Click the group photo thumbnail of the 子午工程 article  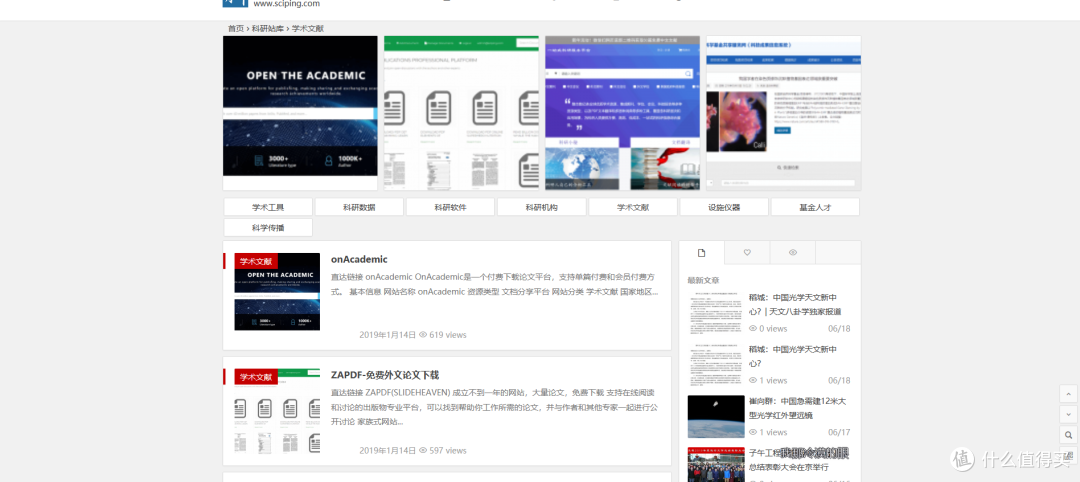pos(716,465)
